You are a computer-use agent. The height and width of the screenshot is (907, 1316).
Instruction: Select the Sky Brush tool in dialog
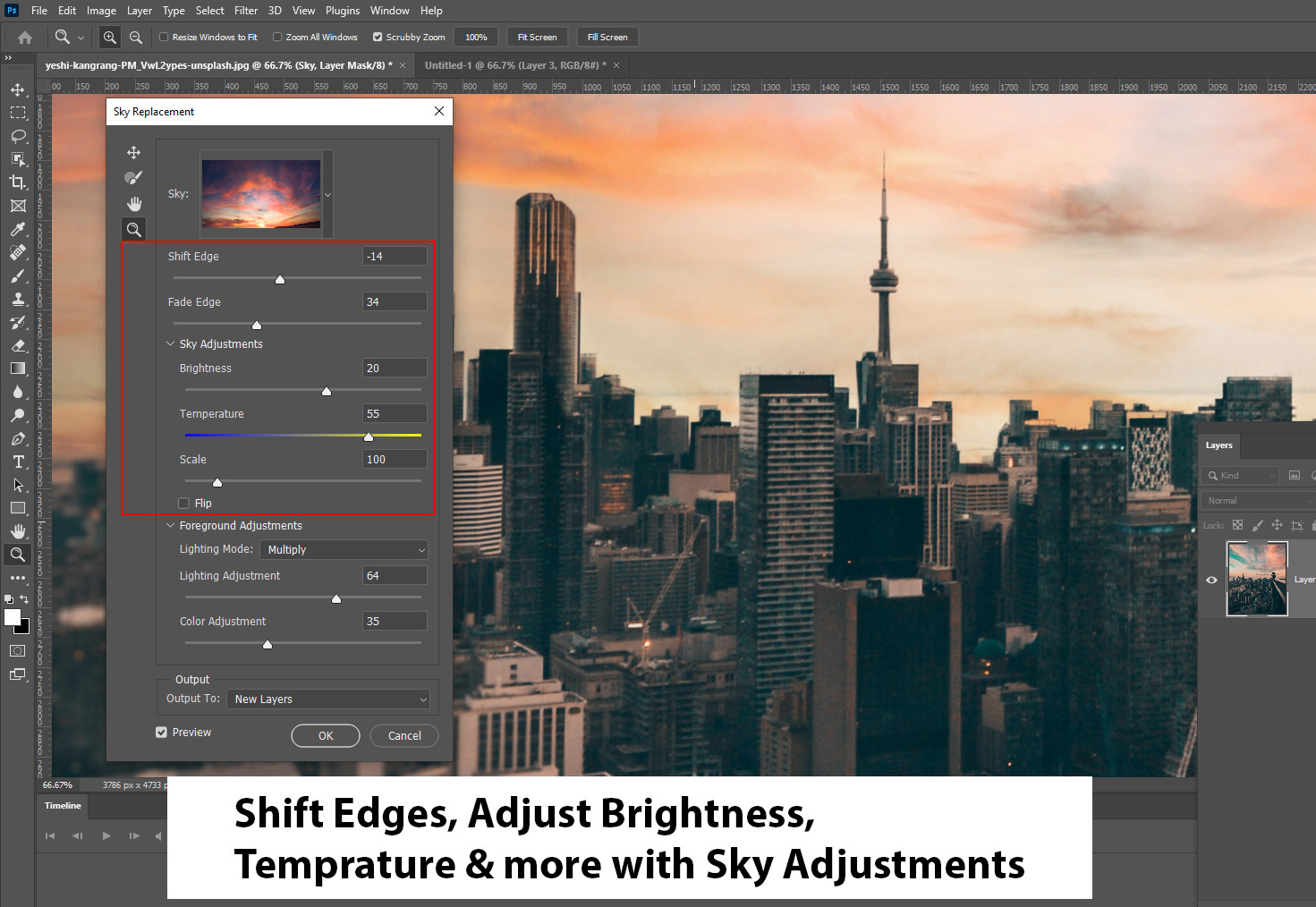click(133, 178)
